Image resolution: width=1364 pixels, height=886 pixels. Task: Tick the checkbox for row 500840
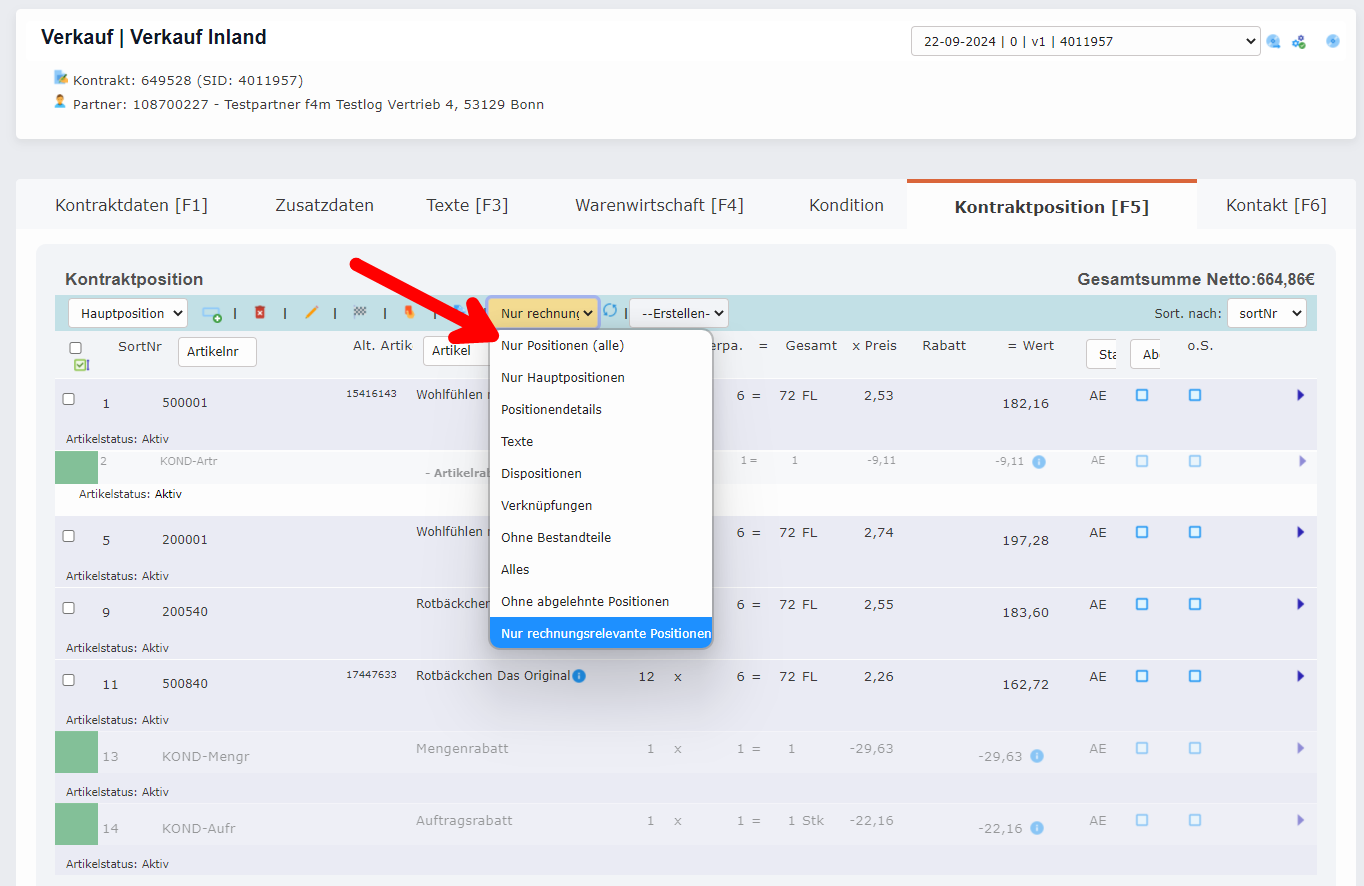(x=69, y=680)
